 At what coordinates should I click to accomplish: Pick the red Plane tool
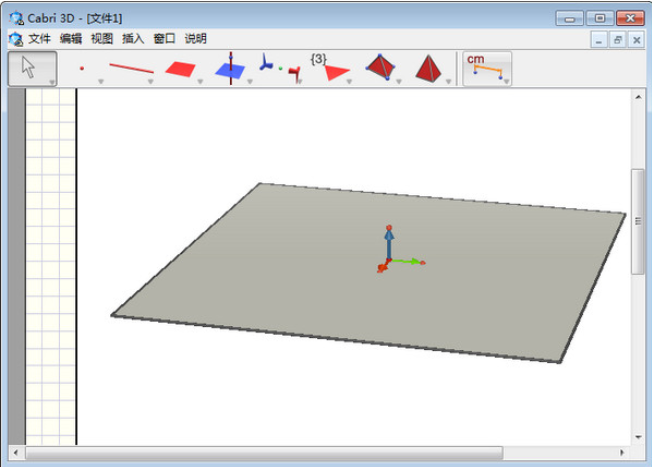point(180,69)
